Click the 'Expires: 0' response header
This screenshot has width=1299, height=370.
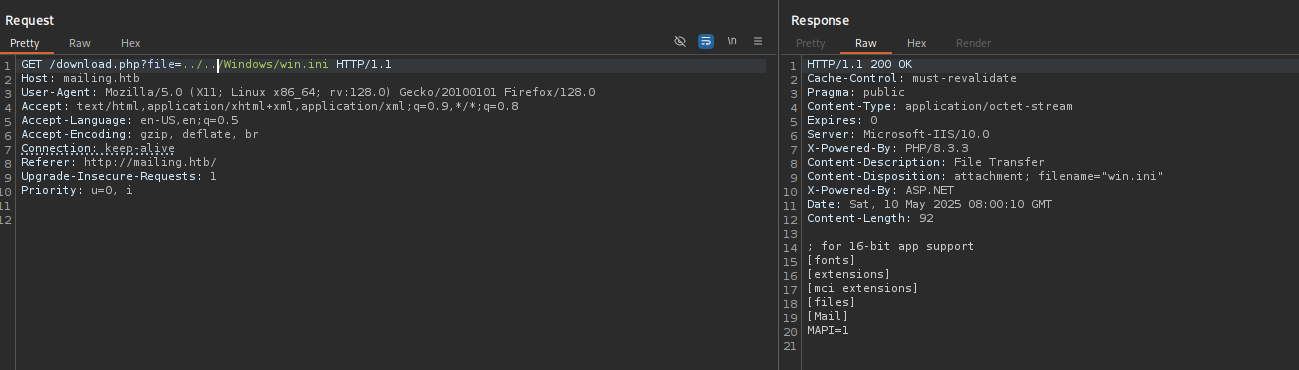[x=842, y=120]
